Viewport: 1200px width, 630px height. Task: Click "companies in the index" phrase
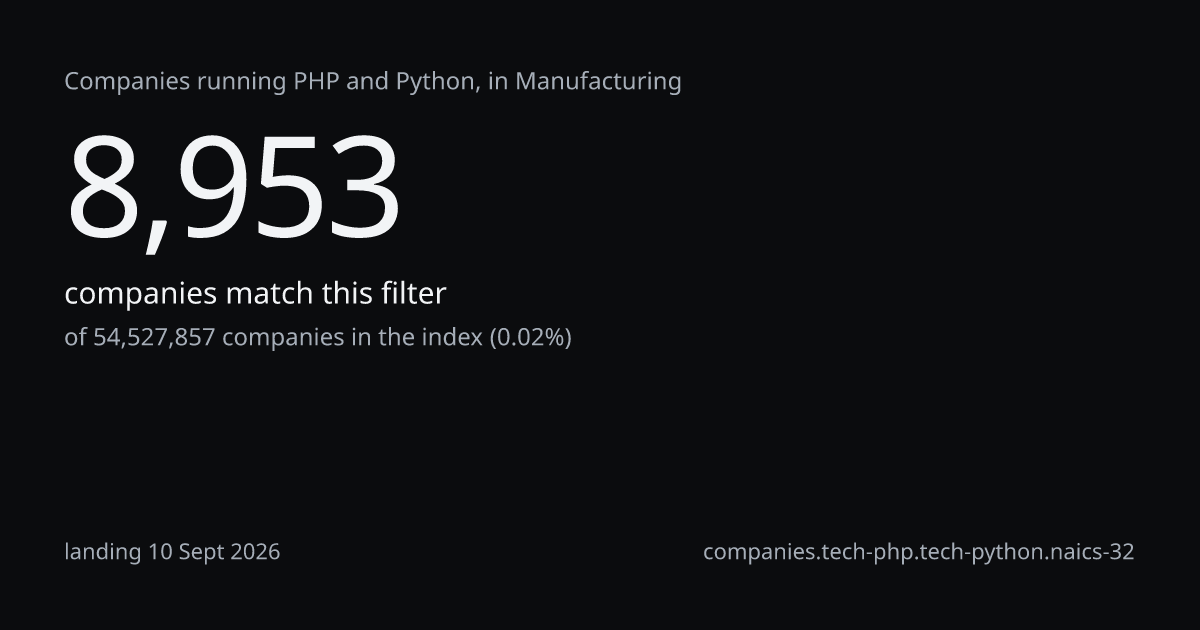pos(352,338)
